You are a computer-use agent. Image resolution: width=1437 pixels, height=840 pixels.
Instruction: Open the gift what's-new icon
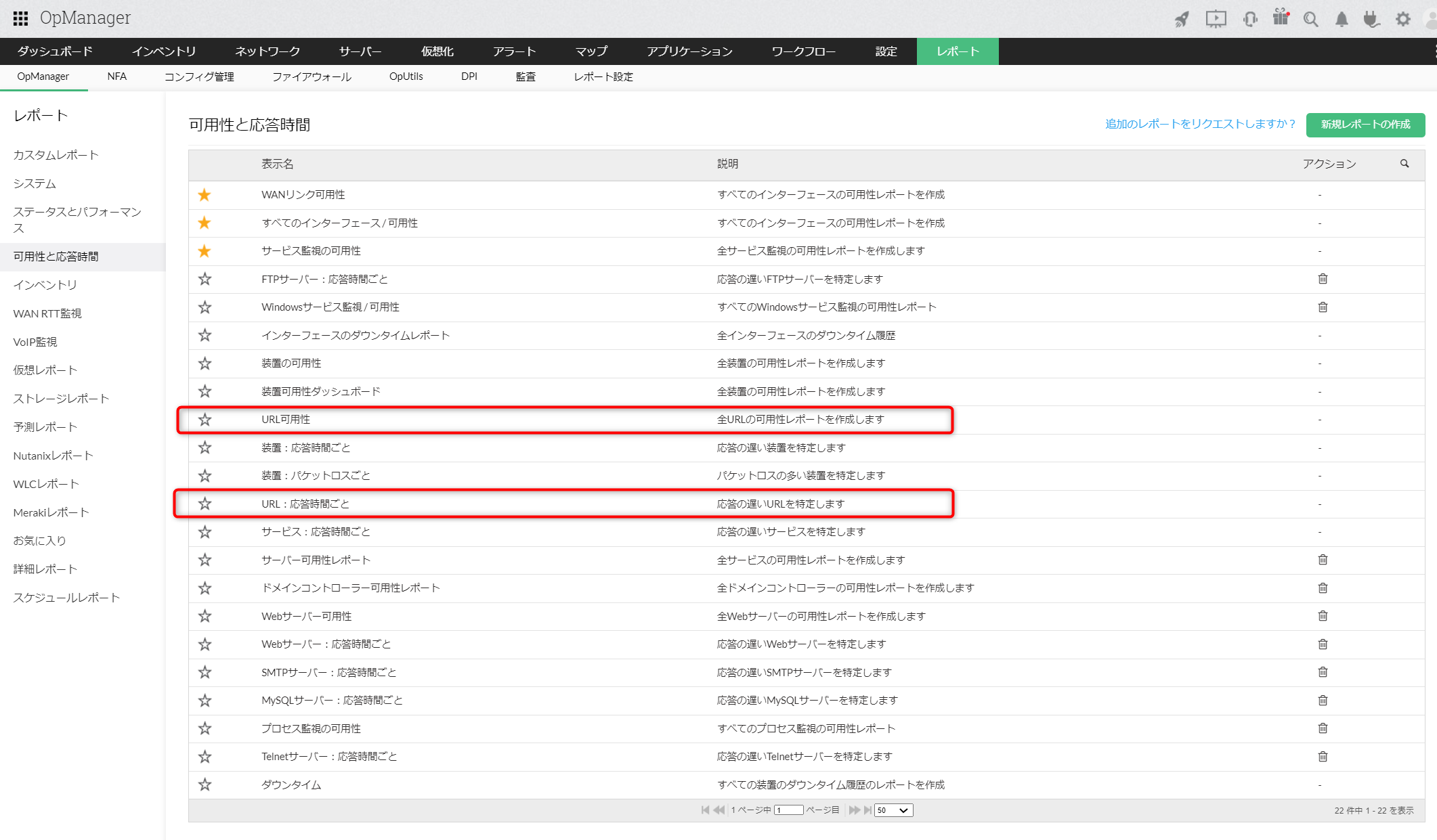pyautogui.click(x=1281, y=18)
